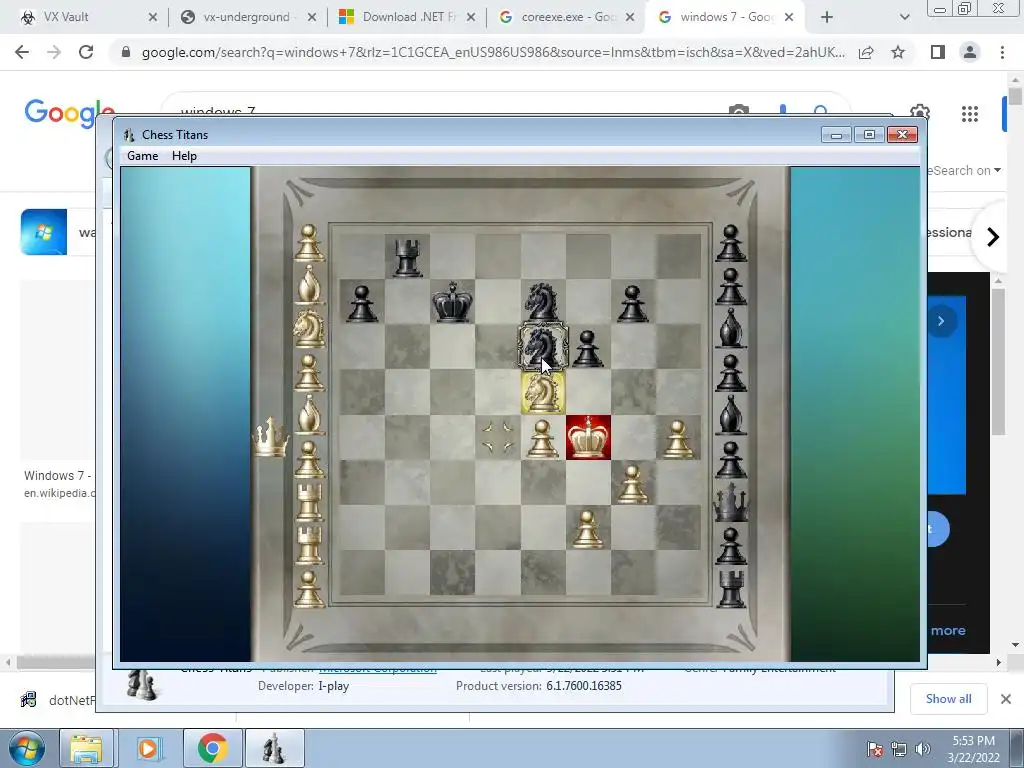Close the vx-underground tab
The width and height of the screenshot is (1024, 768).
click(x=312, y=17)
